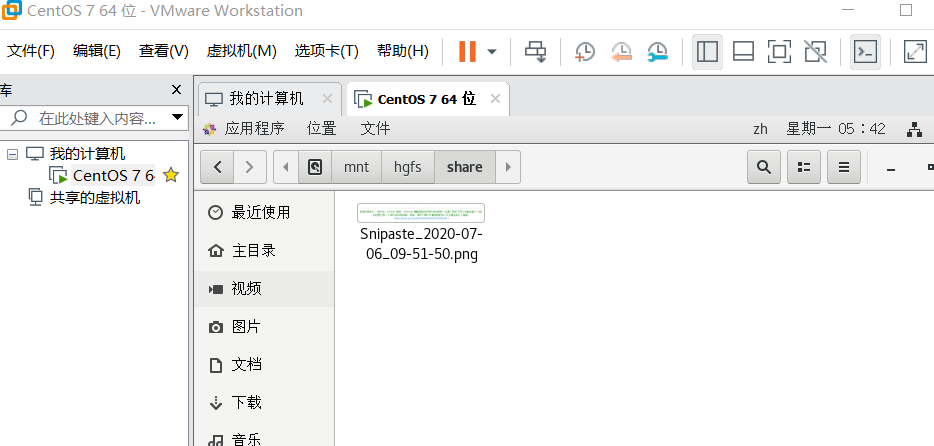Screen dimensions: 934x446
Task: Open 主目录 in the sidebar
Action: tap(264, 251)
